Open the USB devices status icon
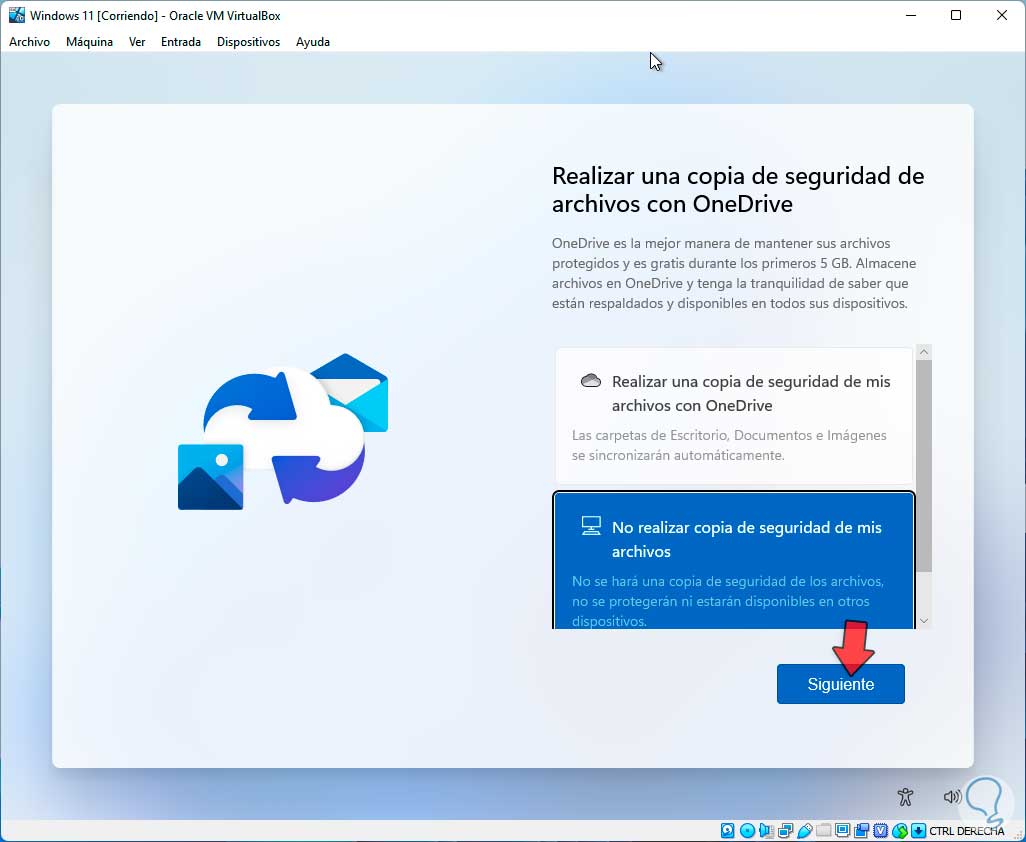Viewport: 1026px width, 842px height. (805, 831)
